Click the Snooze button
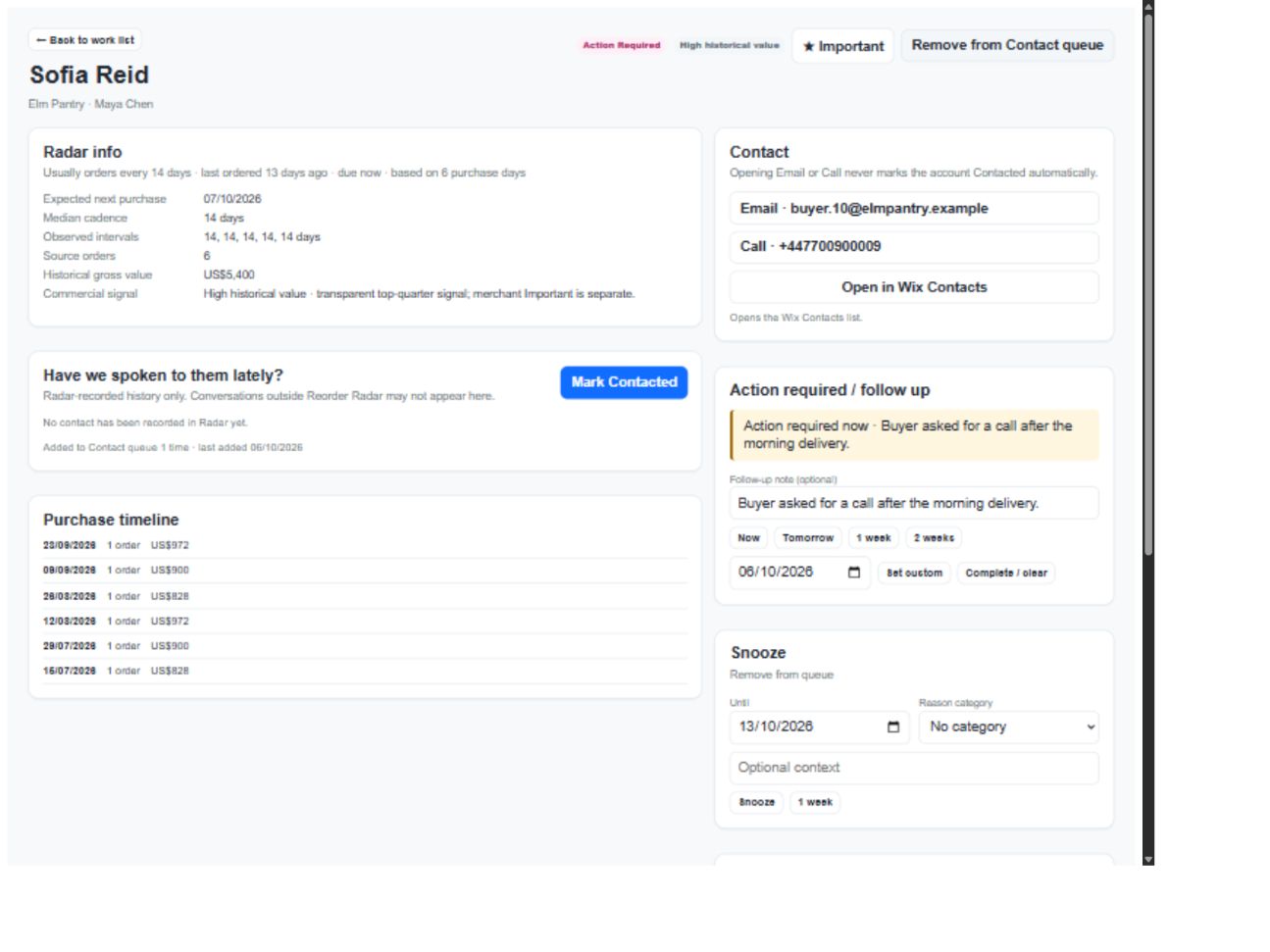Image resolution: width=1270 pixels, height=952 pixels. [756, 802]
